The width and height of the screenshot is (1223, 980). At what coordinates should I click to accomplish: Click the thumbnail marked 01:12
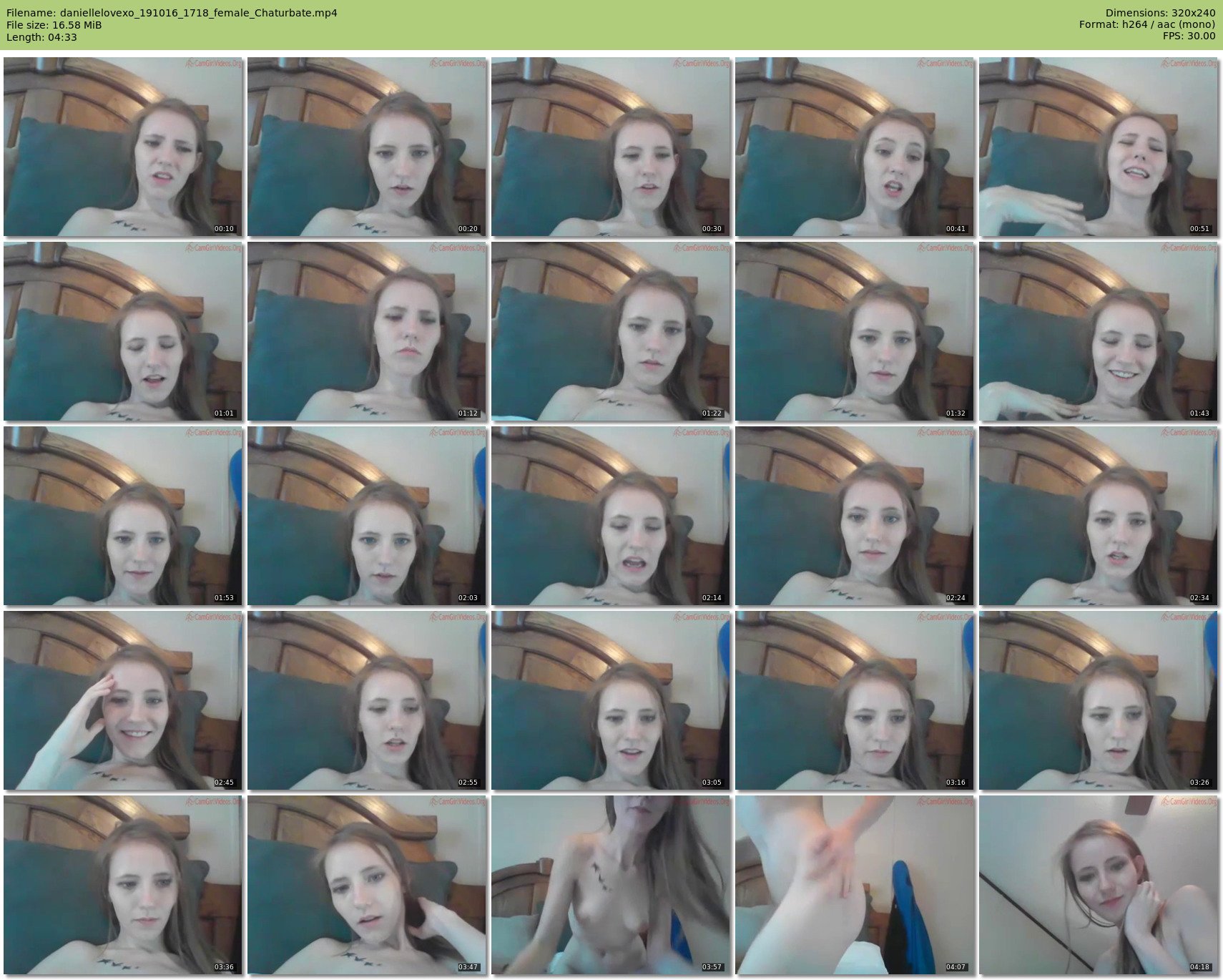tap(367, 331)
